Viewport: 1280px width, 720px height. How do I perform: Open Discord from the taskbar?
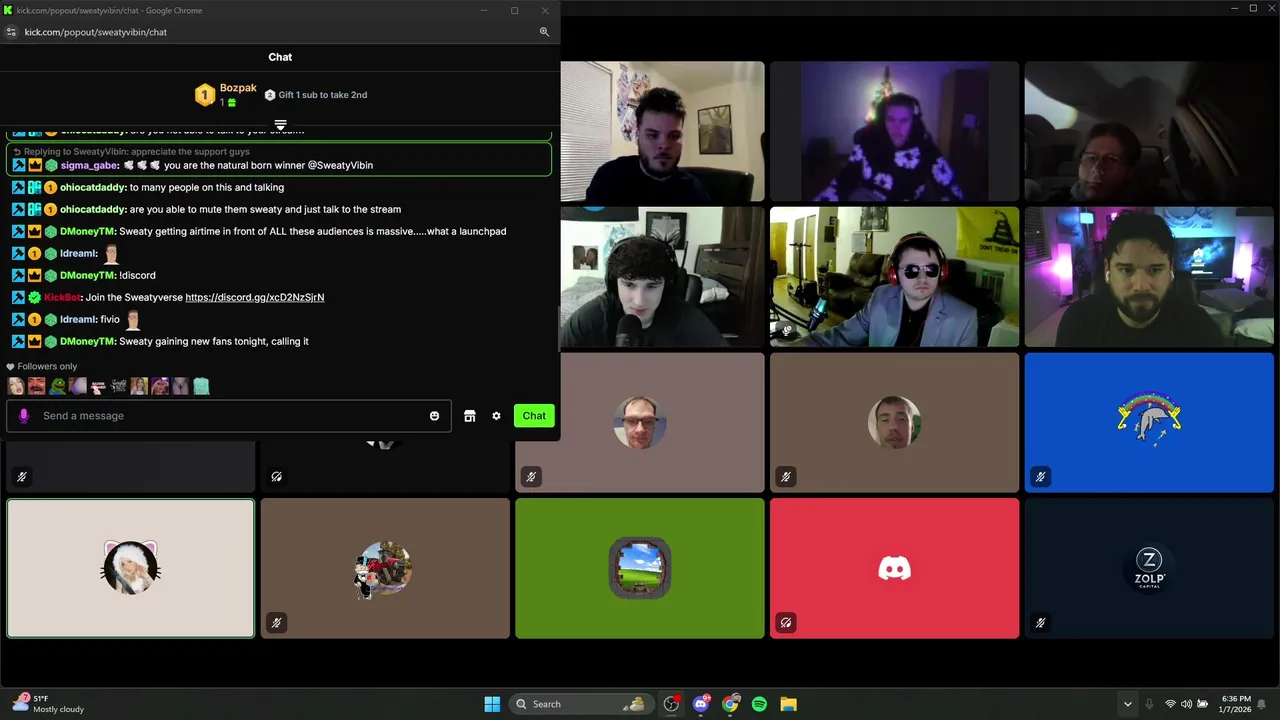coord(701,704)
